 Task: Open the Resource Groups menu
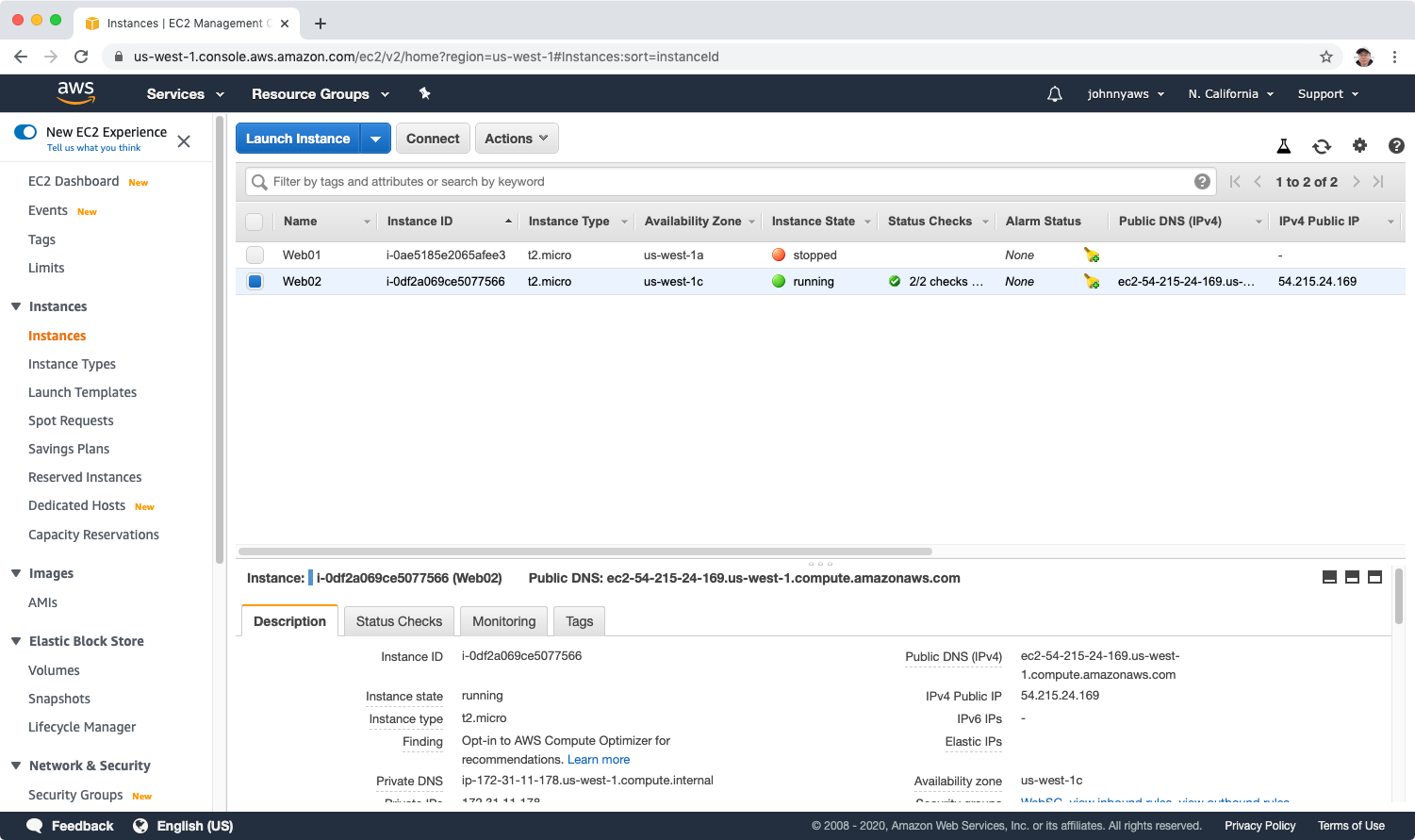click(321, 94)
